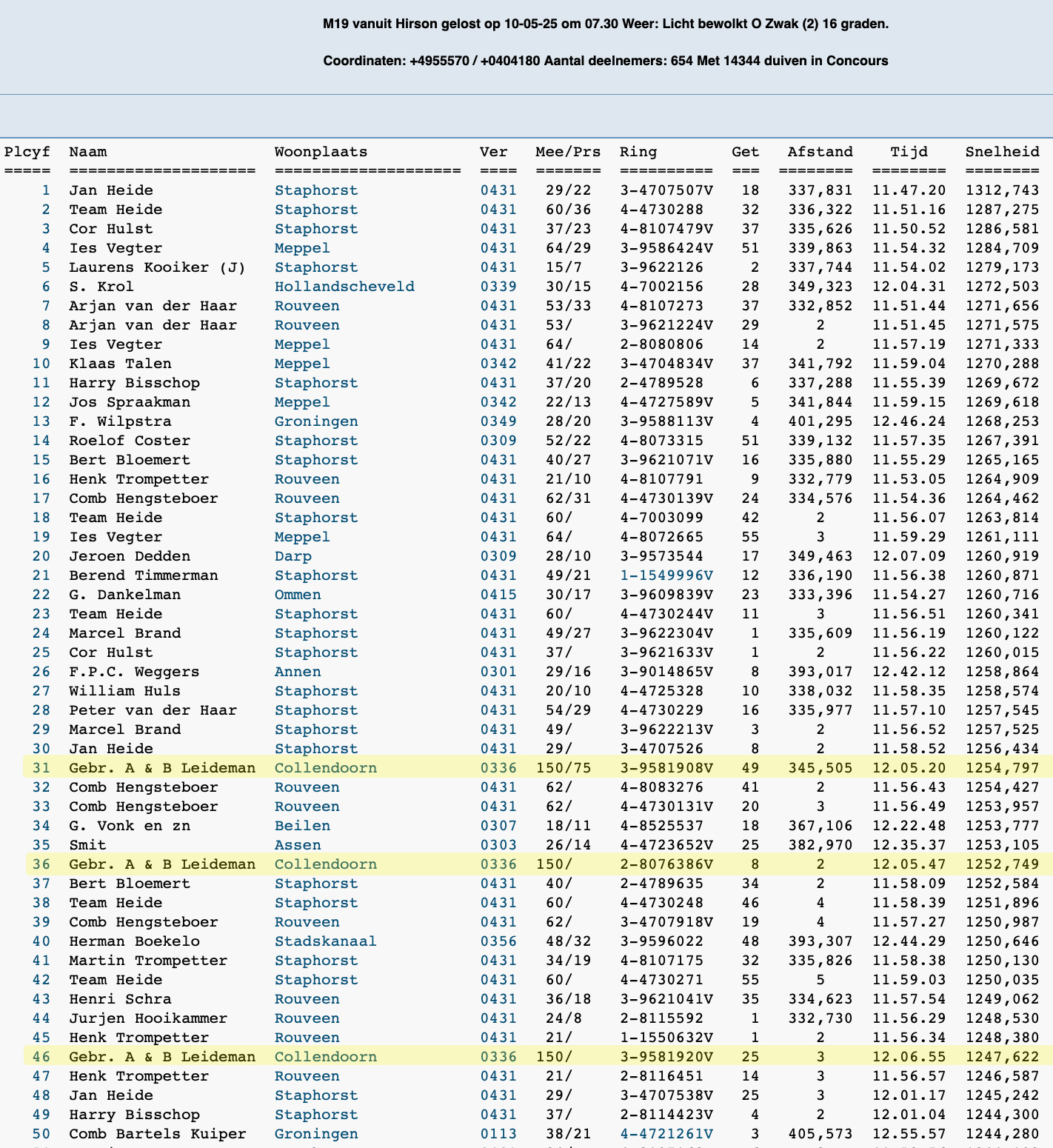1053x1148 pixels.
Task: Click Rouveen in row 7
Action: click(307, 306)
